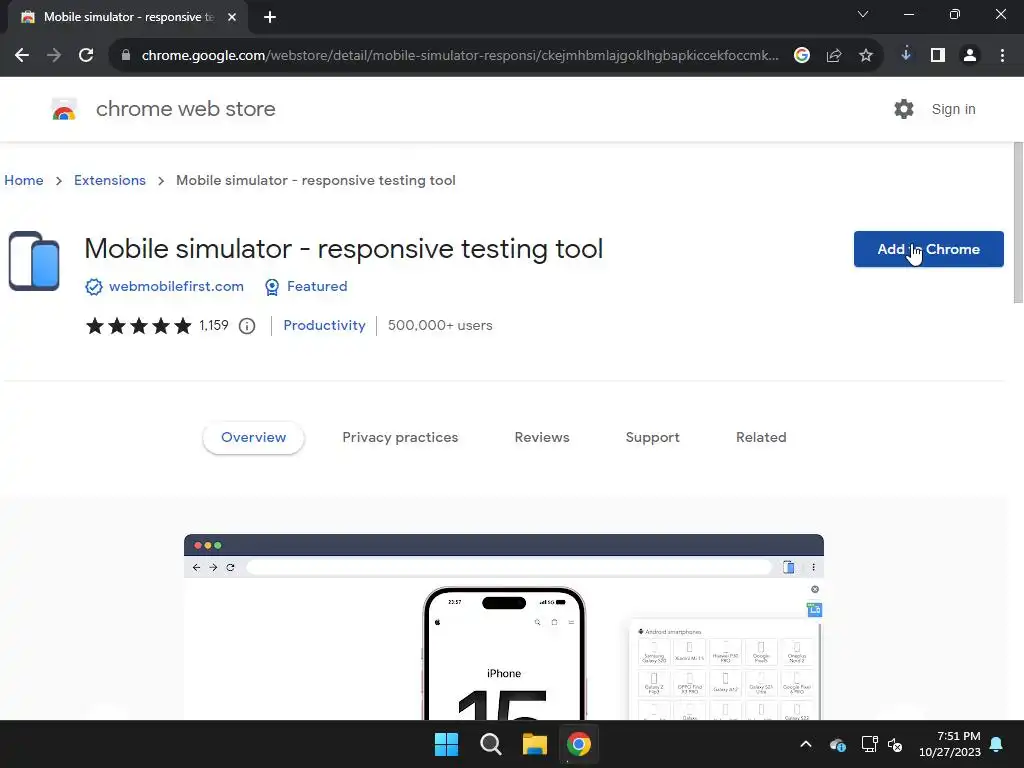Open the Windows Start menu
The height and width of the screenshot is (768, 1024).
(x=447, y=744)
